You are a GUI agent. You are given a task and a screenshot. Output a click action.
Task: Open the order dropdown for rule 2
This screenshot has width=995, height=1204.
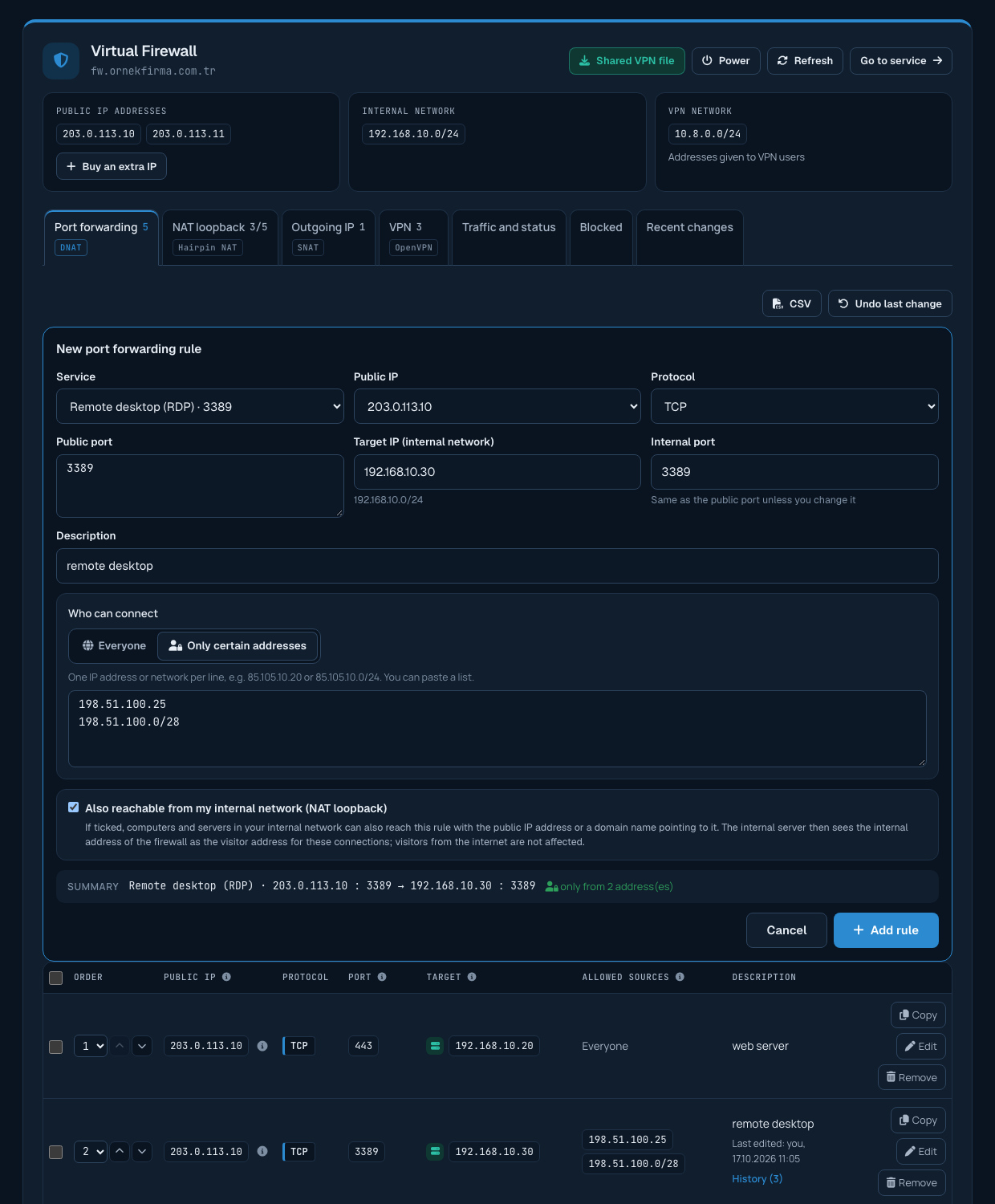(91, 1151)
